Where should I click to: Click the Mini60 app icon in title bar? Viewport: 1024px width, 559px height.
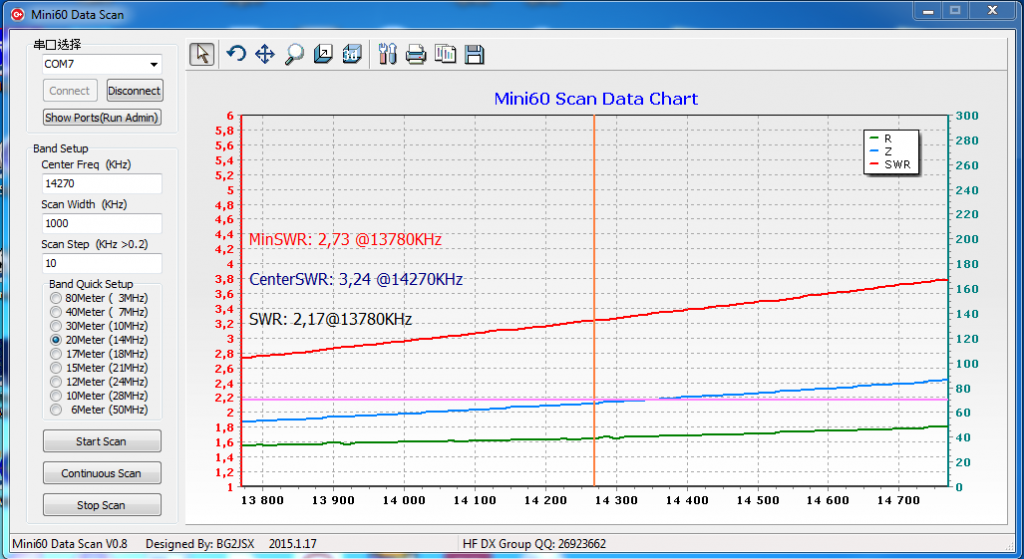(x=18, y=14)
